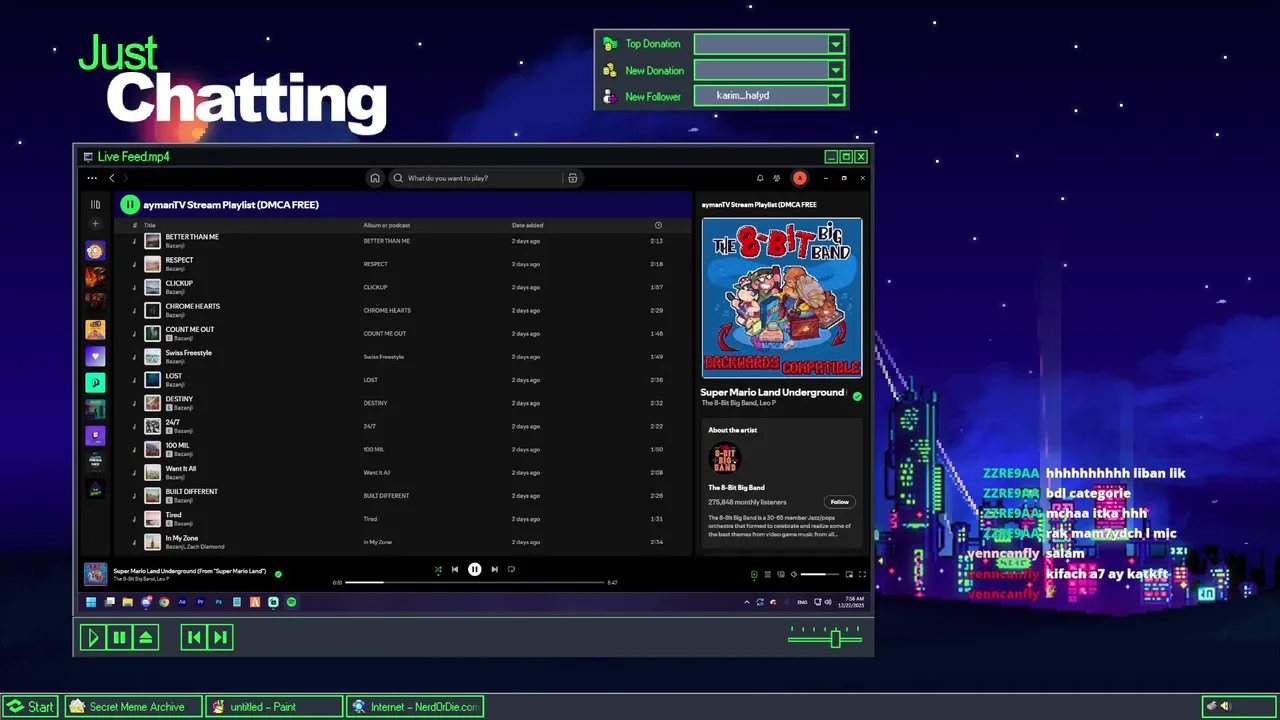
Task: Open the mini player icon
Action: coord(849,575)
